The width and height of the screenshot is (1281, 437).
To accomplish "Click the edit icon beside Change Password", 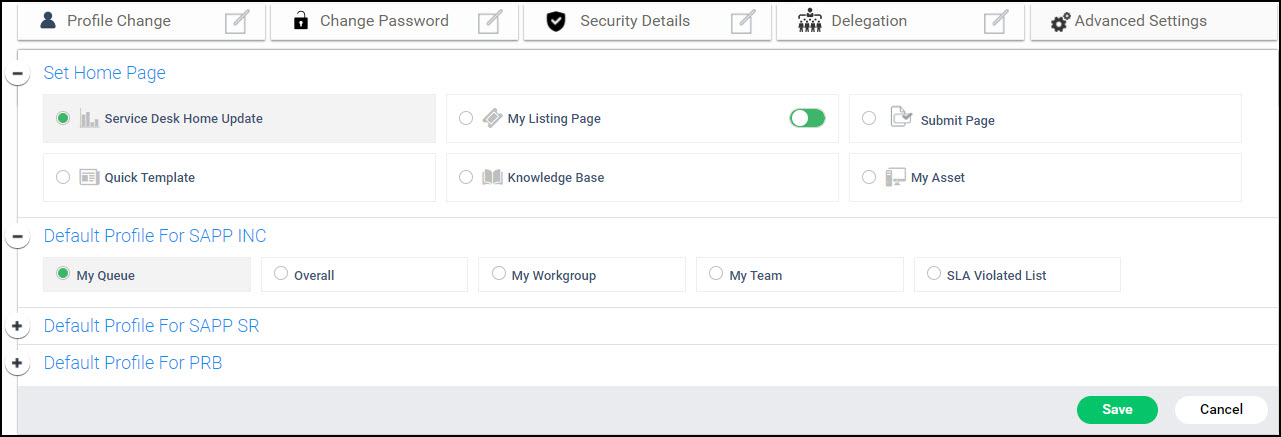I will [489, 21].
